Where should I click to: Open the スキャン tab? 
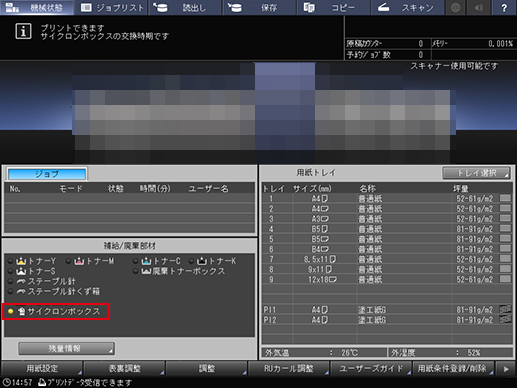point(407,7)
